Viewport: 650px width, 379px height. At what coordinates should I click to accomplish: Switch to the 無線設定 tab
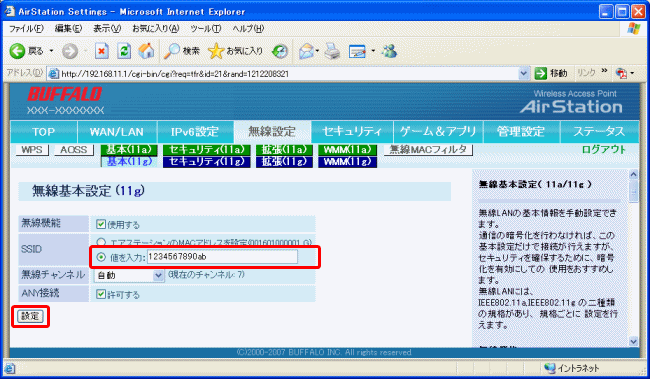pyautogui.click(x=272, y=132)
